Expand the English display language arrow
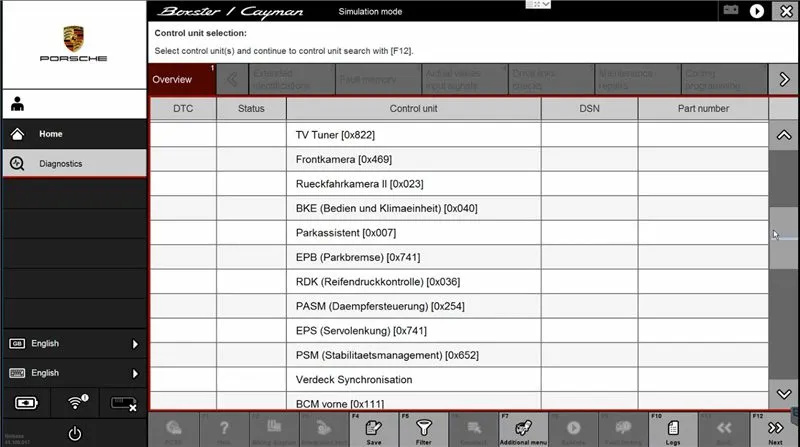The image size is (800, 447). click(x=135, y=344)
